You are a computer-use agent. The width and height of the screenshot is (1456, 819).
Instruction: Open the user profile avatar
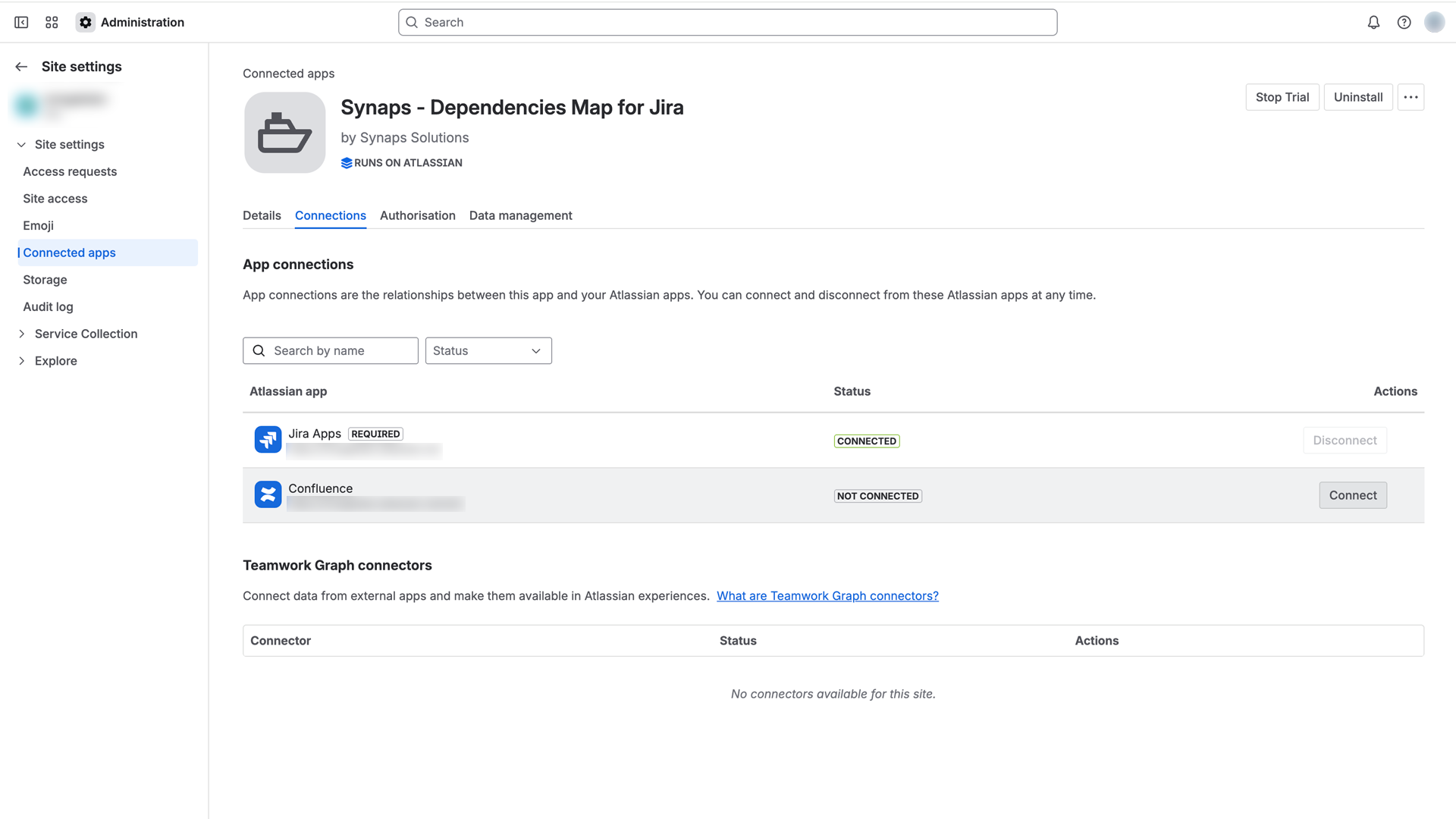pyautogui.click(x=1434, y=22)
